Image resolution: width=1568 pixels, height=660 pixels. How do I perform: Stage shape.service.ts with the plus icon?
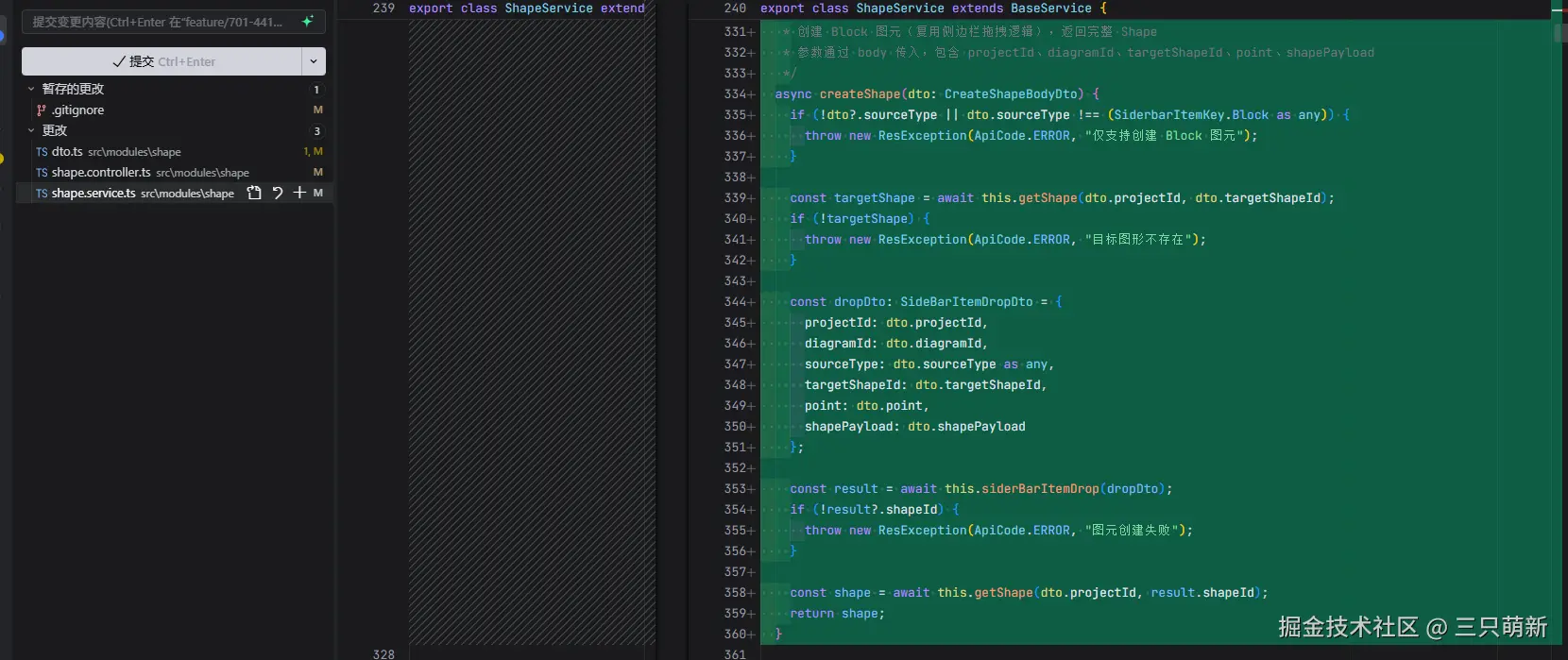(x=299, y=193)
